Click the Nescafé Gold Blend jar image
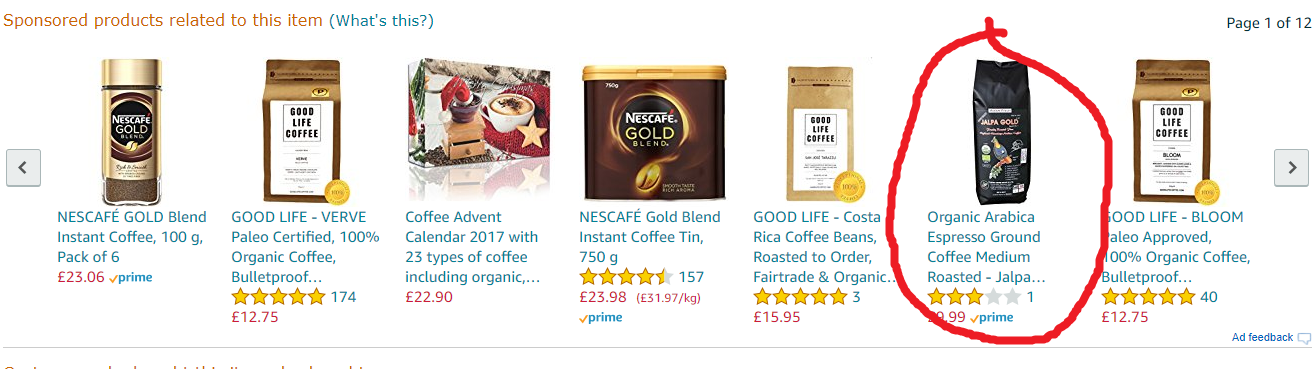Screen dimensions: 1314x369 click(x=132, y=130)
